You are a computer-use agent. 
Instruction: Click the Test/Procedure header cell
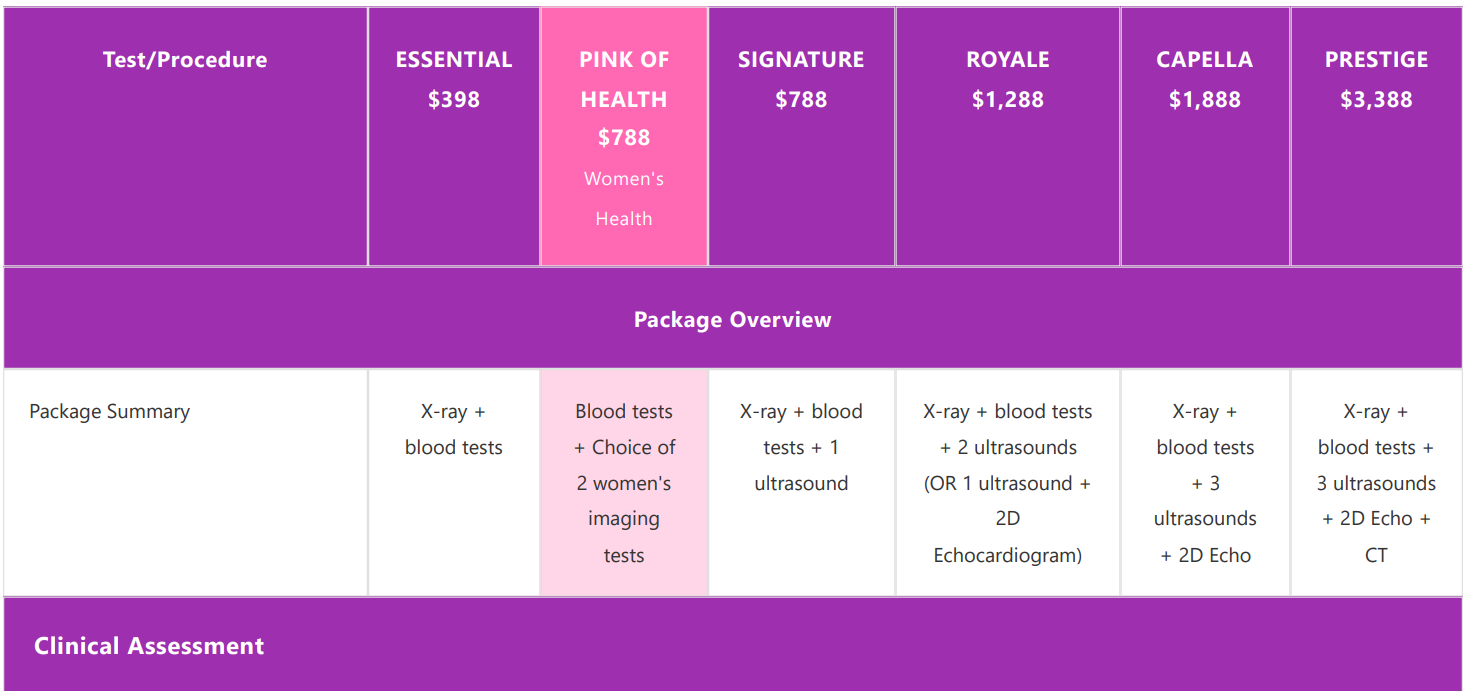(185, 137)
